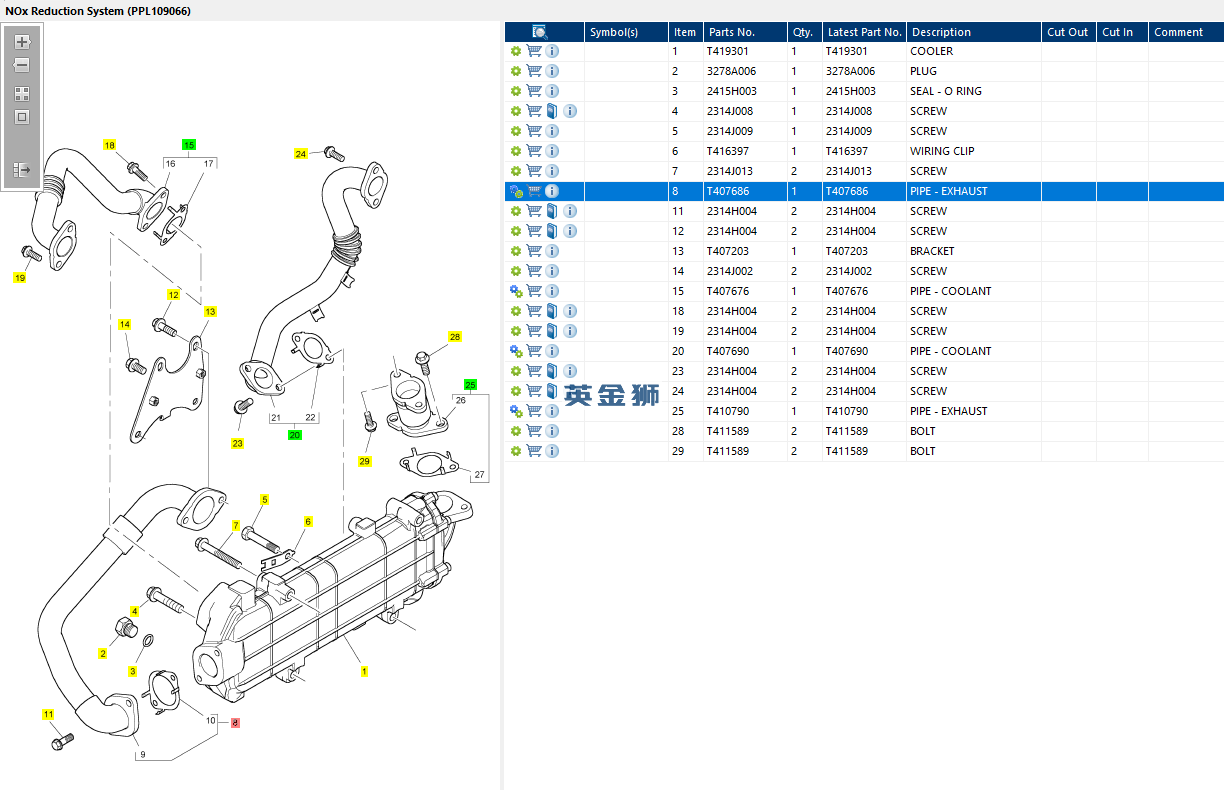1224x790 pixels.
Task: Click the search icon in the table header
Action: coord(540,32)
